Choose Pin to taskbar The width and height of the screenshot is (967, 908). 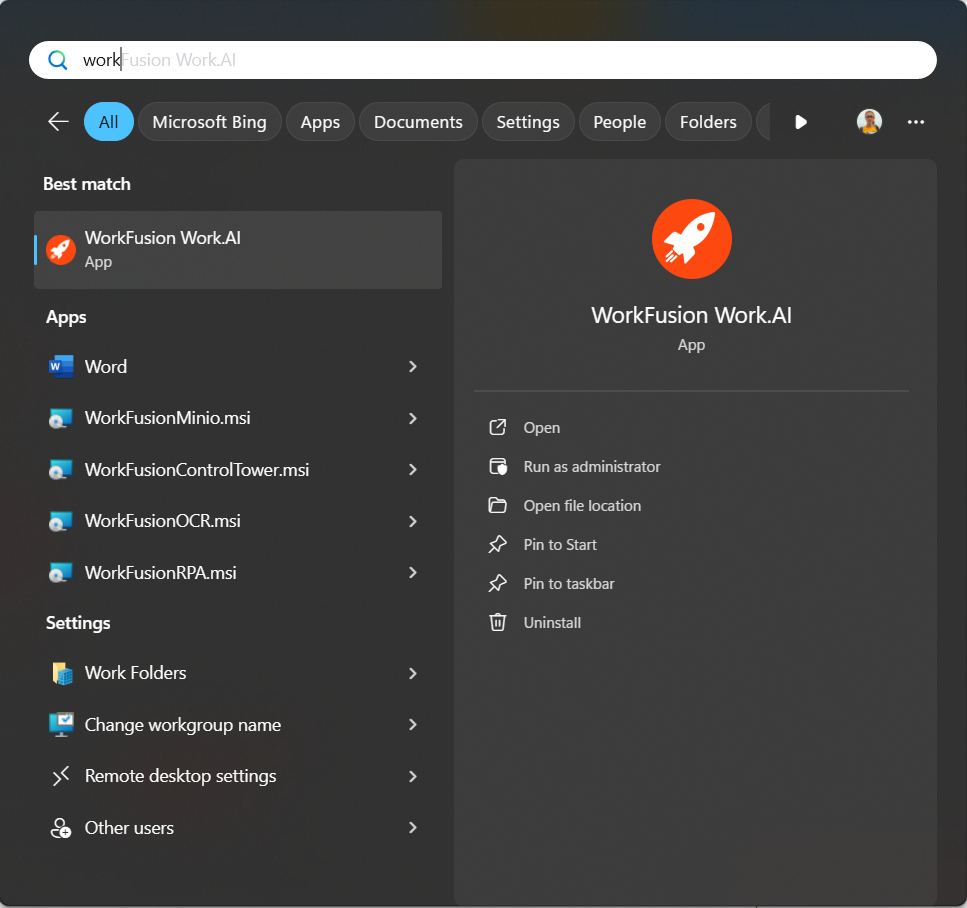tap(569, 584)
